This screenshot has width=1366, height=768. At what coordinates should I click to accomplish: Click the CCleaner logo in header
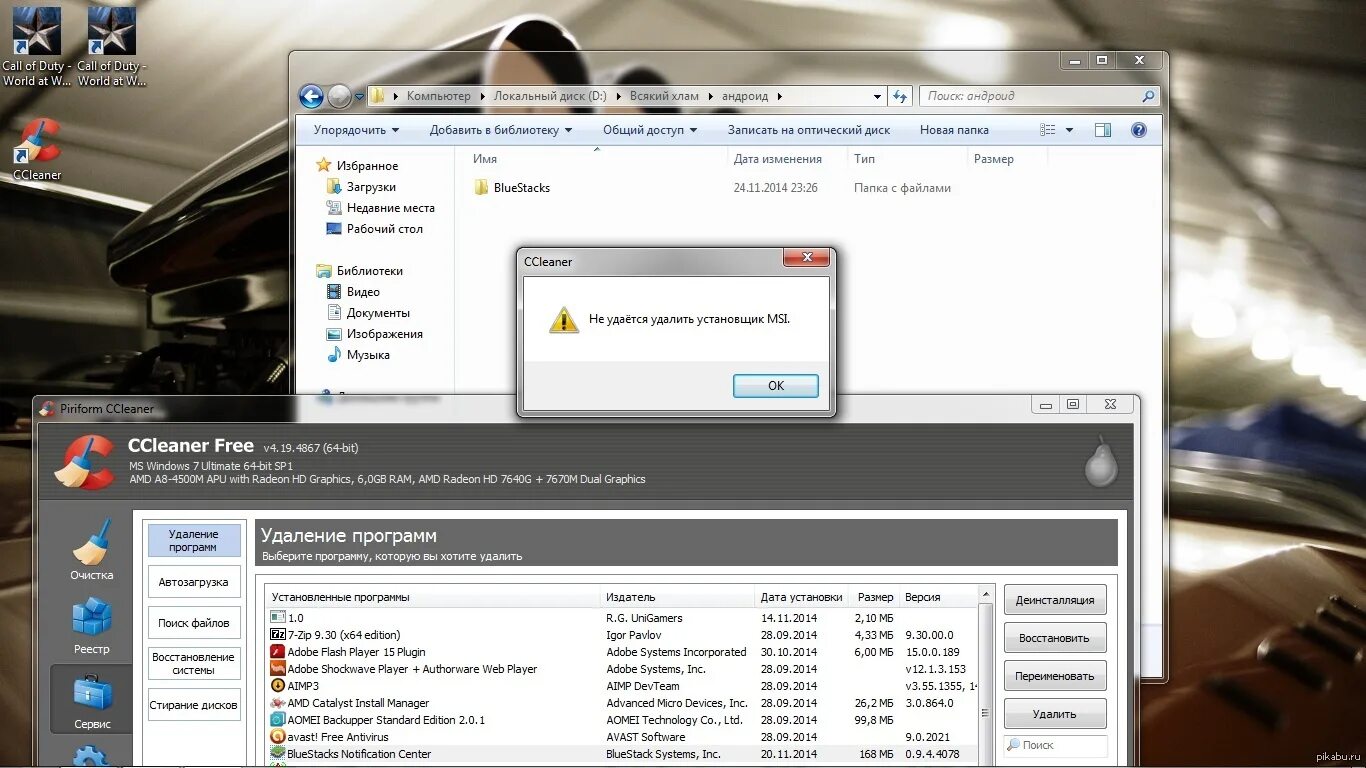(83, 462)
